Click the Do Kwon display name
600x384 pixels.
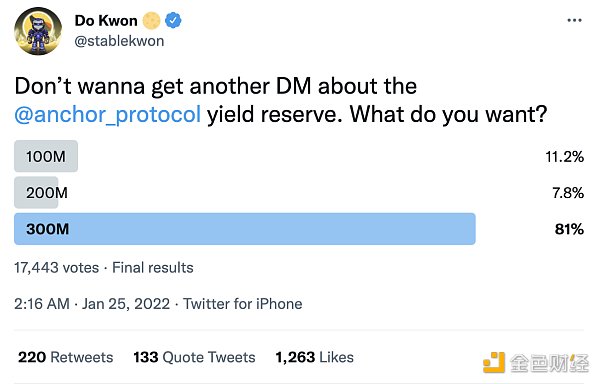[x=106, y=20]
